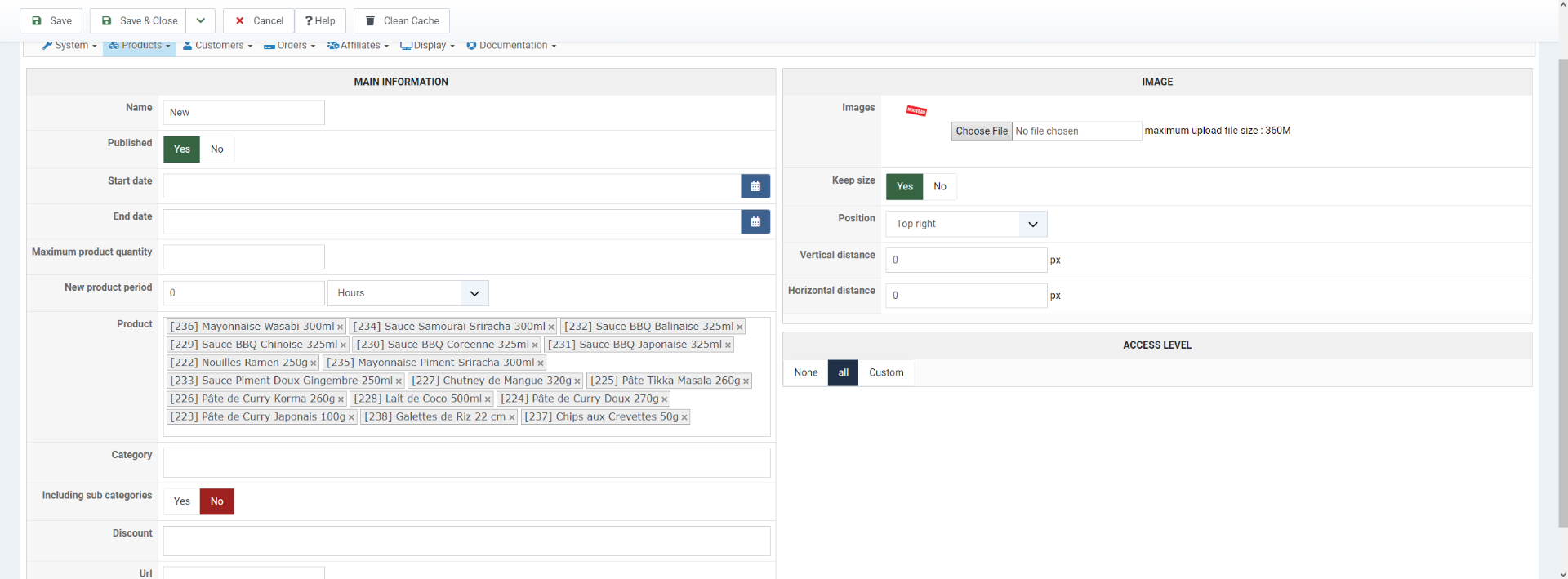1568x579 pixels.
Task: Remove Nouilles Ramen 250g tag
Action: point(313,363)
